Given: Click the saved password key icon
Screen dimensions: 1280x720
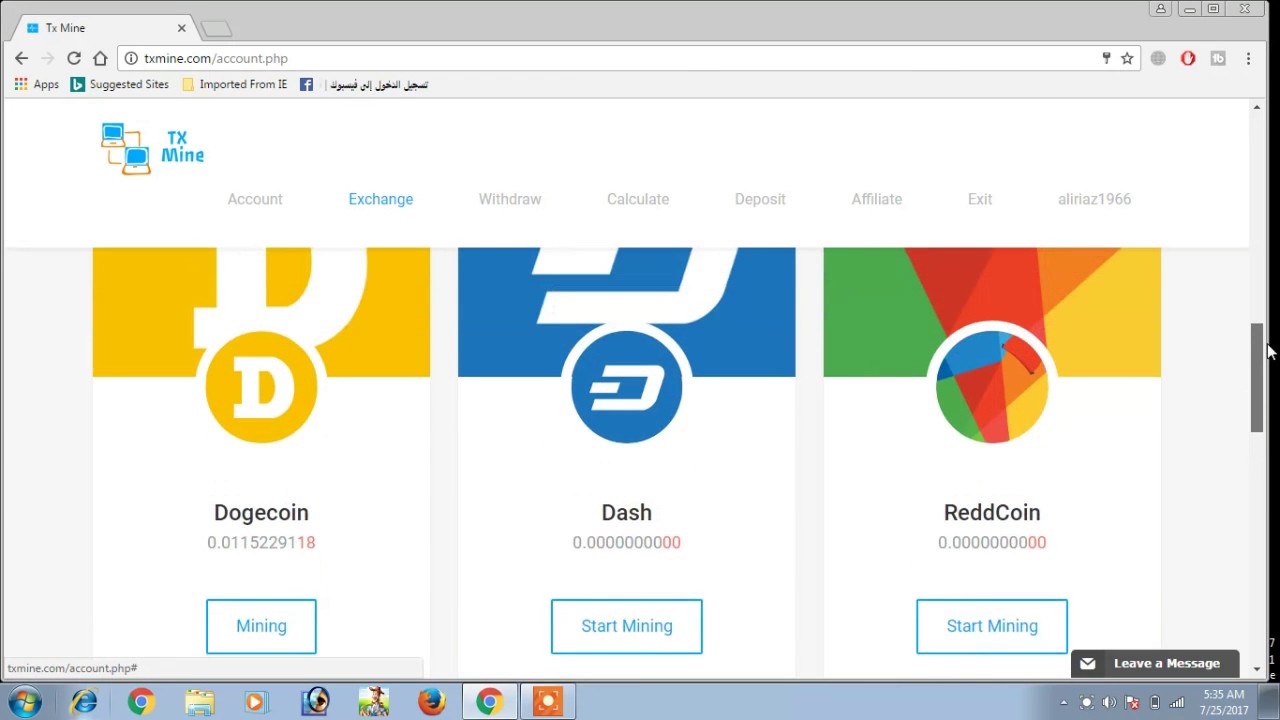Looking at the screenshot, I should tap(1106, 58).
